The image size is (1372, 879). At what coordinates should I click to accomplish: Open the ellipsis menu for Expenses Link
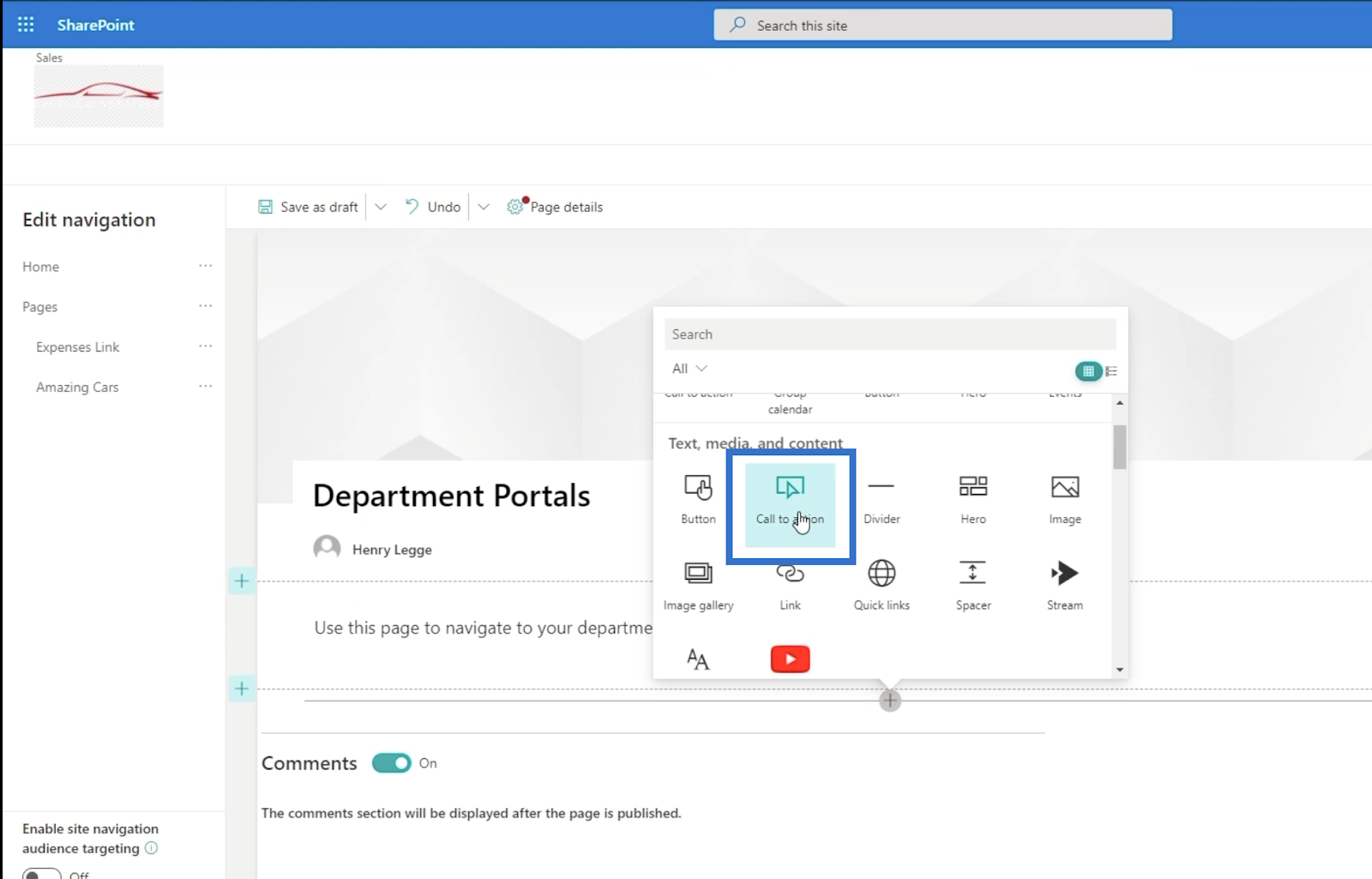pos(206,346)
